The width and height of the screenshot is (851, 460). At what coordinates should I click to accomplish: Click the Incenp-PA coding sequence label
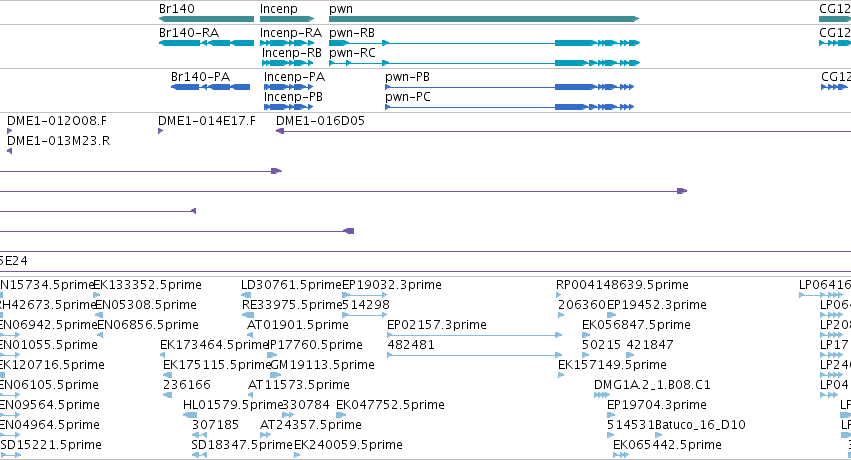[x=294, y=78]
